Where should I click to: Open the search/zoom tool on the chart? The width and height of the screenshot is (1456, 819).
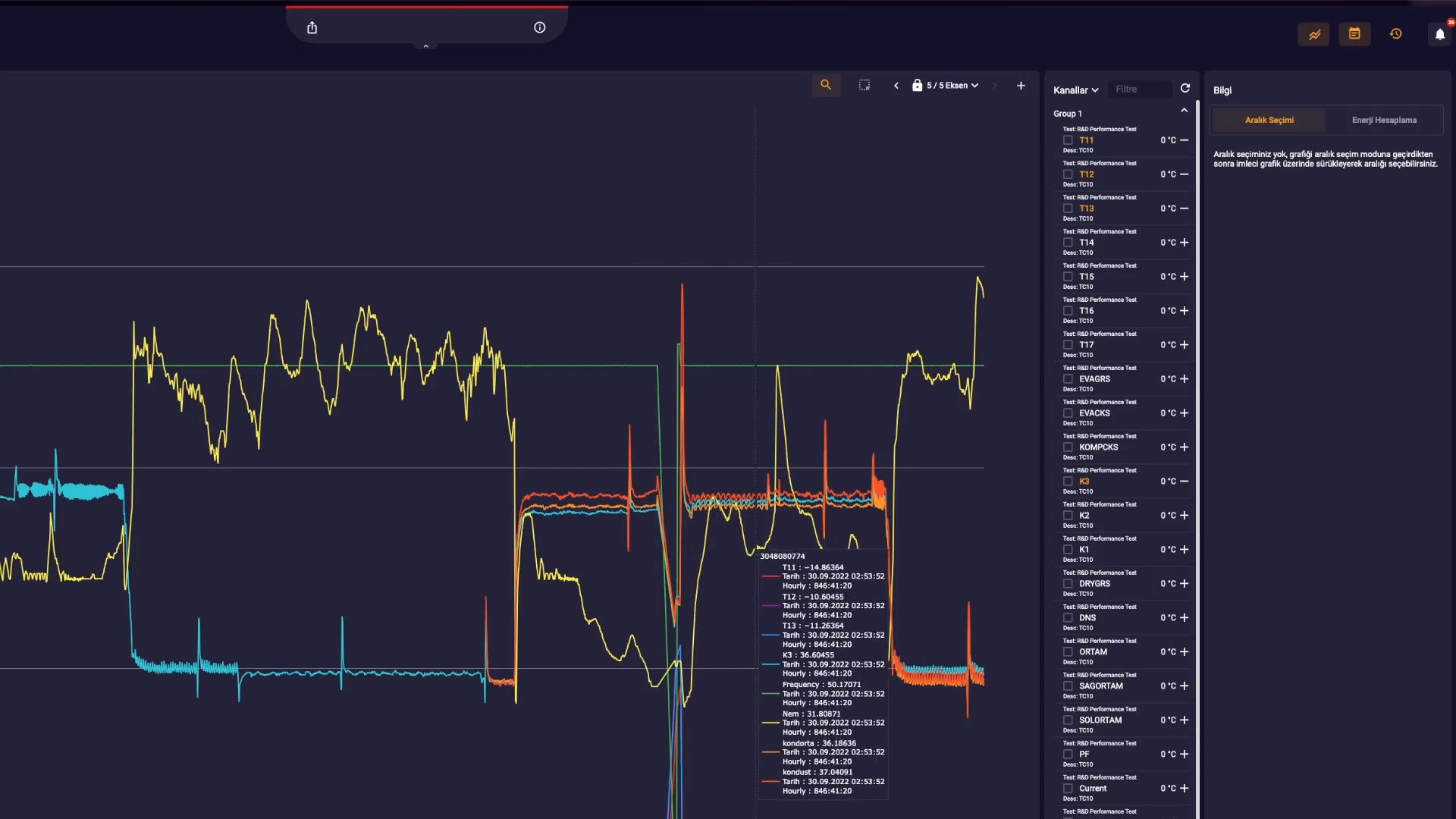[826, 85]
